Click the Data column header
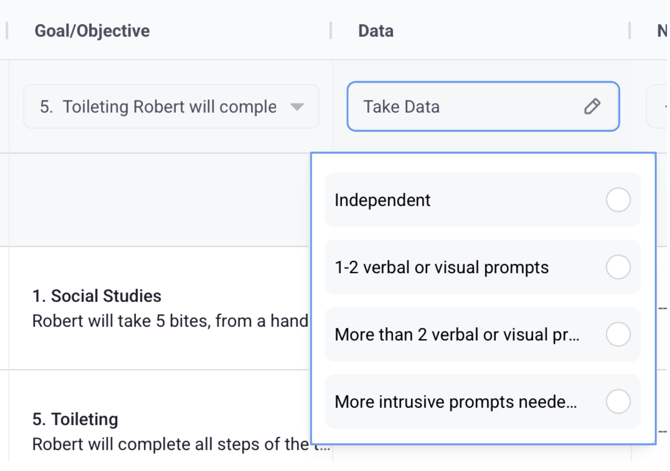The height and width of the screenshot is (471, 670). (376, 31)
